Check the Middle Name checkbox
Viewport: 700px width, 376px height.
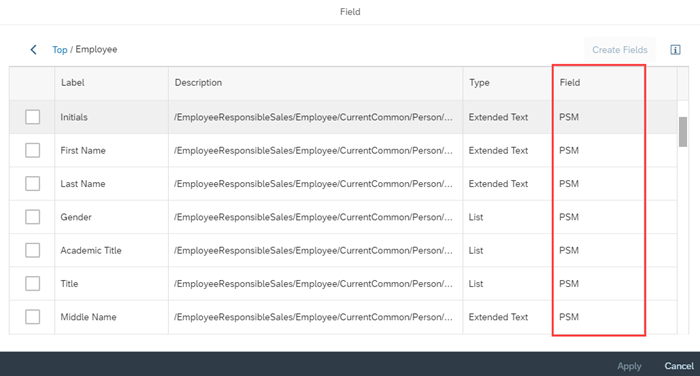(x=33, y=317)
